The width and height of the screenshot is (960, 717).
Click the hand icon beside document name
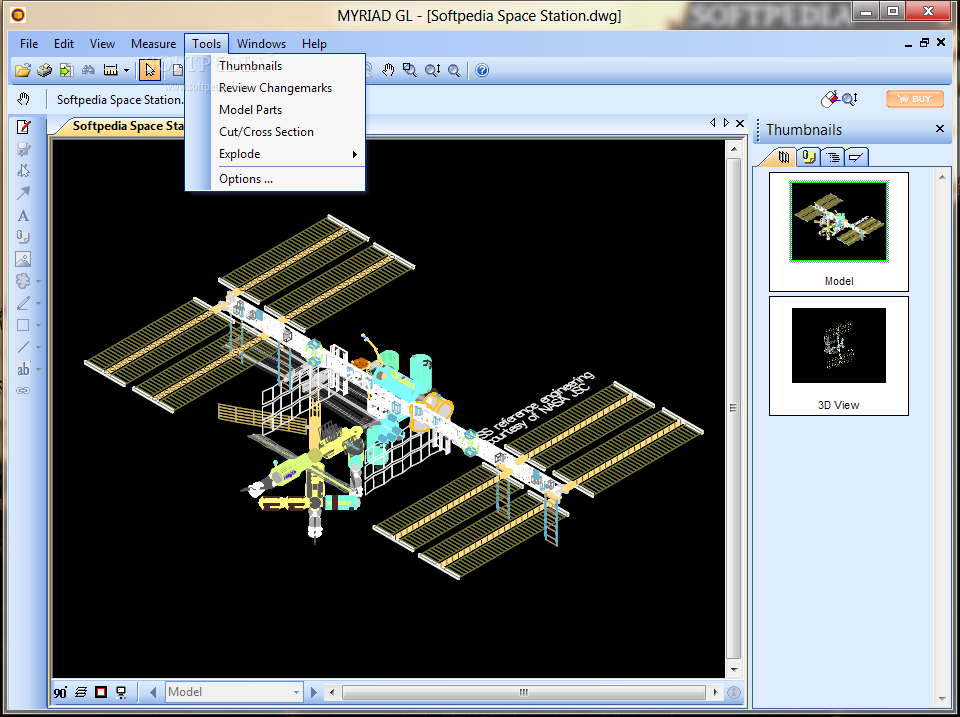tap(23, 99)
